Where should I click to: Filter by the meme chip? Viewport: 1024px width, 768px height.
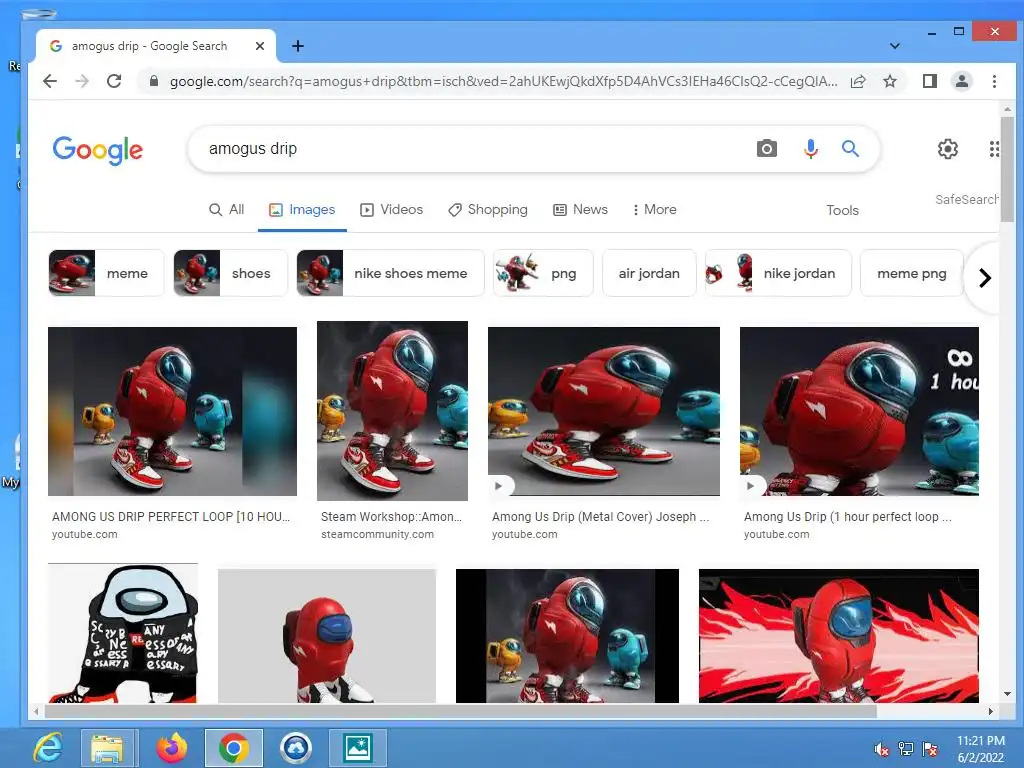pos(106,273)
